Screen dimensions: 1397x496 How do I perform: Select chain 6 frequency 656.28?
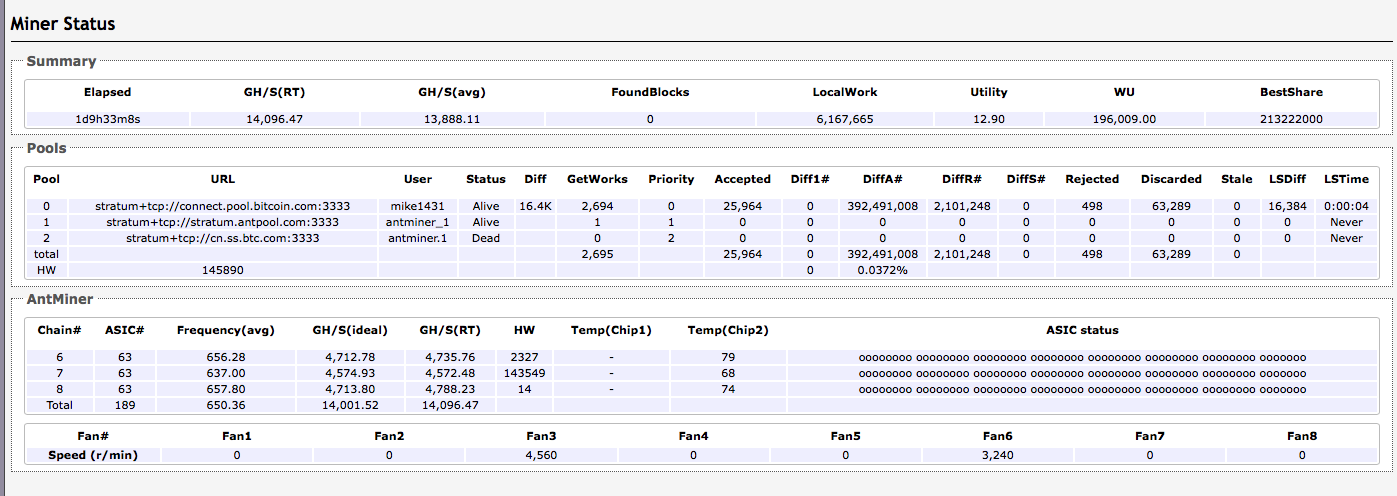click(225, 357)
